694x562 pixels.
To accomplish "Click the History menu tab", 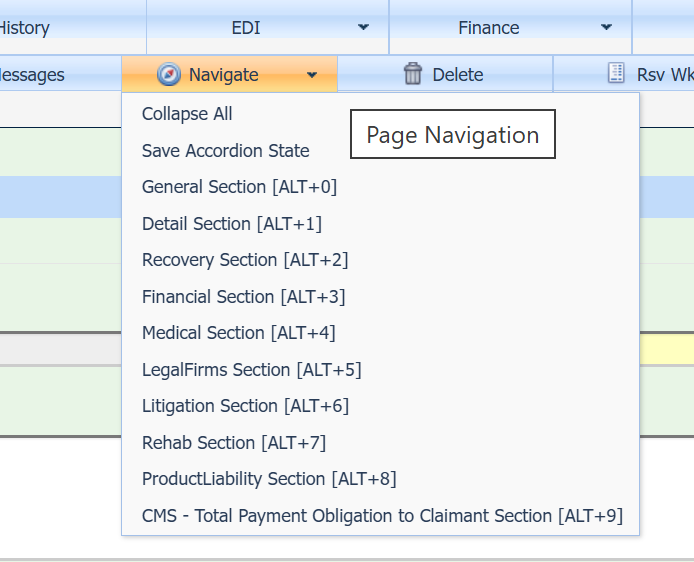I will click(25, 28).
